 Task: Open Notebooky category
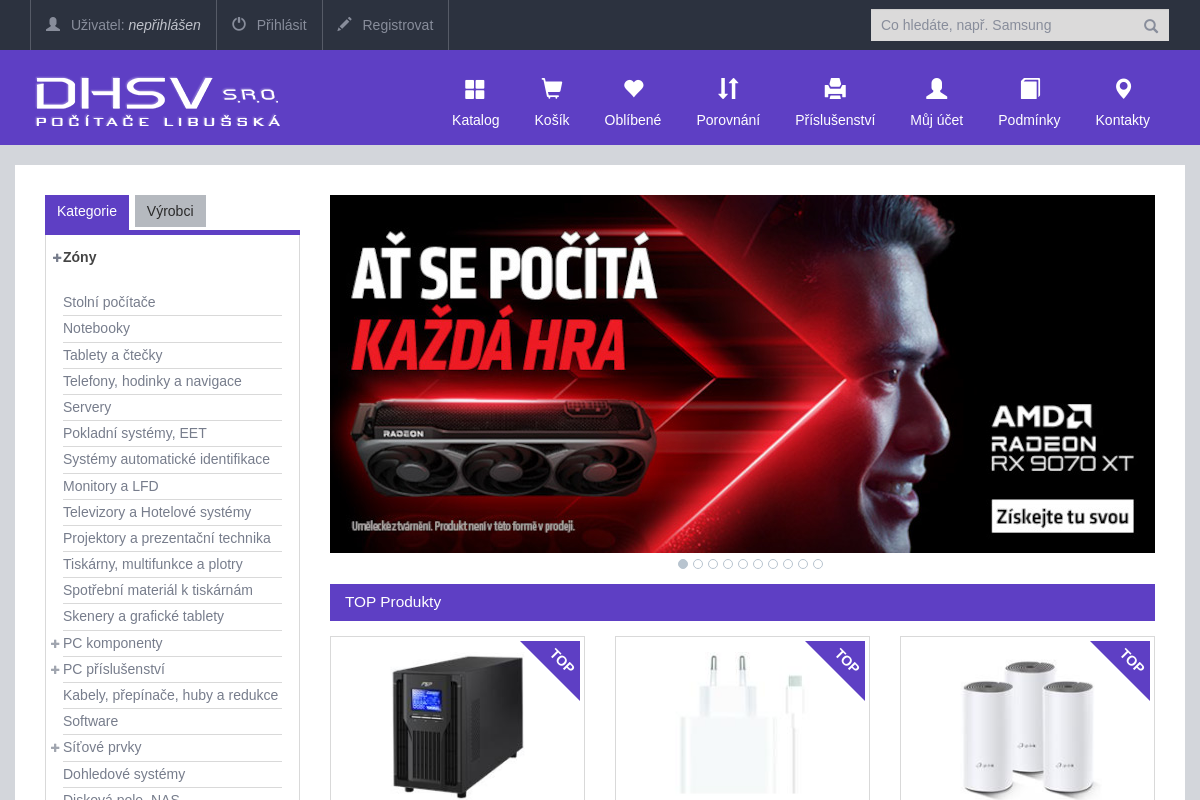(x=96, y=328)
